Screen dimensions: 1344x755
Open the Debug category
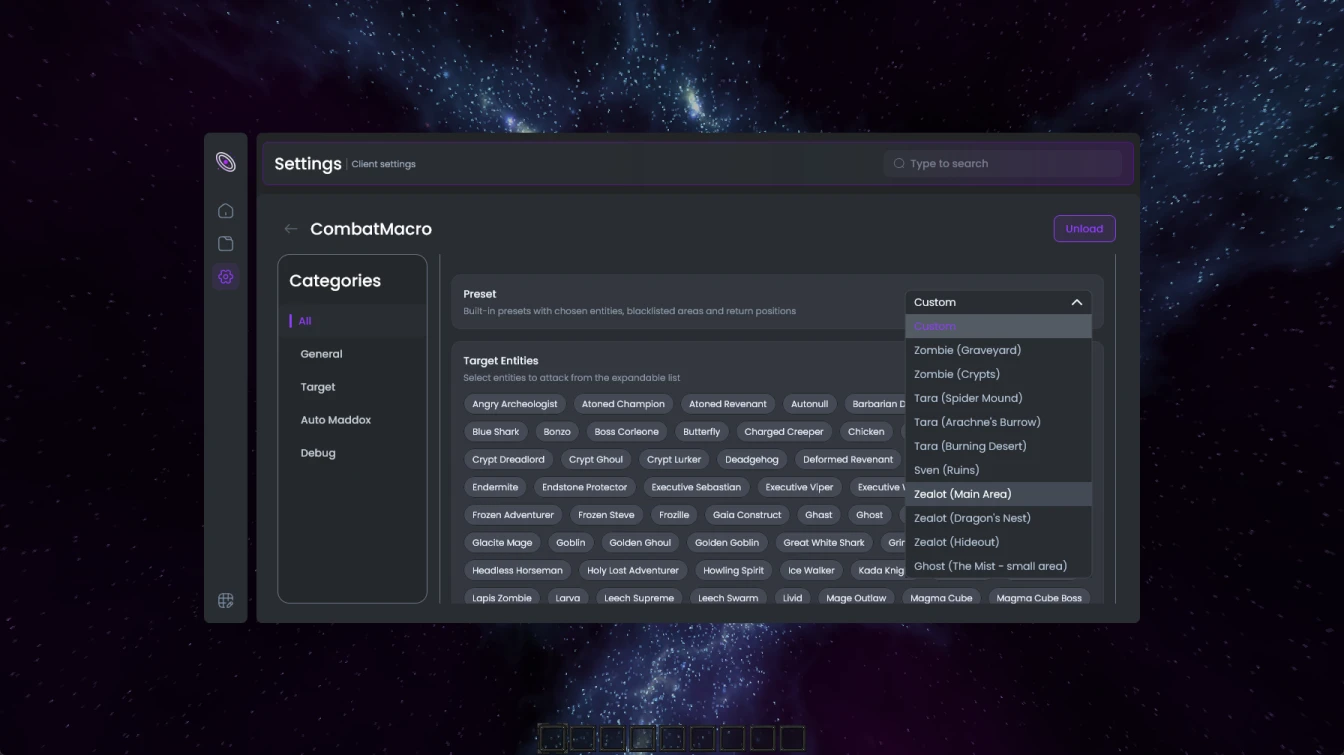coord(317,452)
